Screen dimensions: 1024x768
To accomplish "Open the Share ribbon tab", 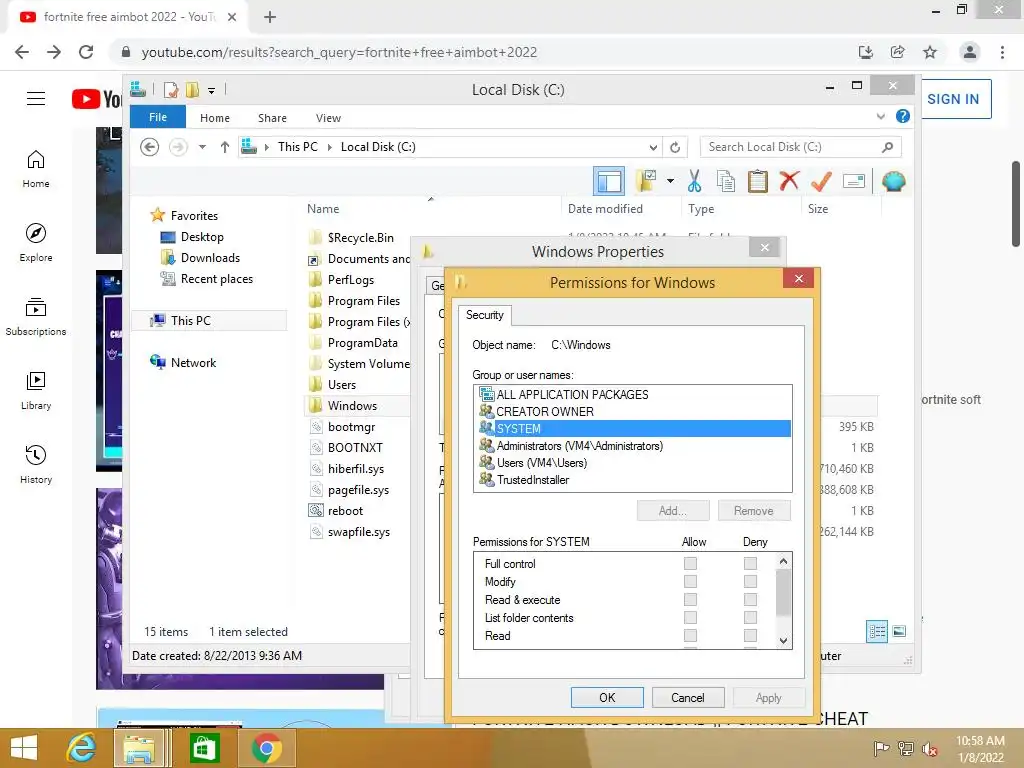I will pos(272,118).
